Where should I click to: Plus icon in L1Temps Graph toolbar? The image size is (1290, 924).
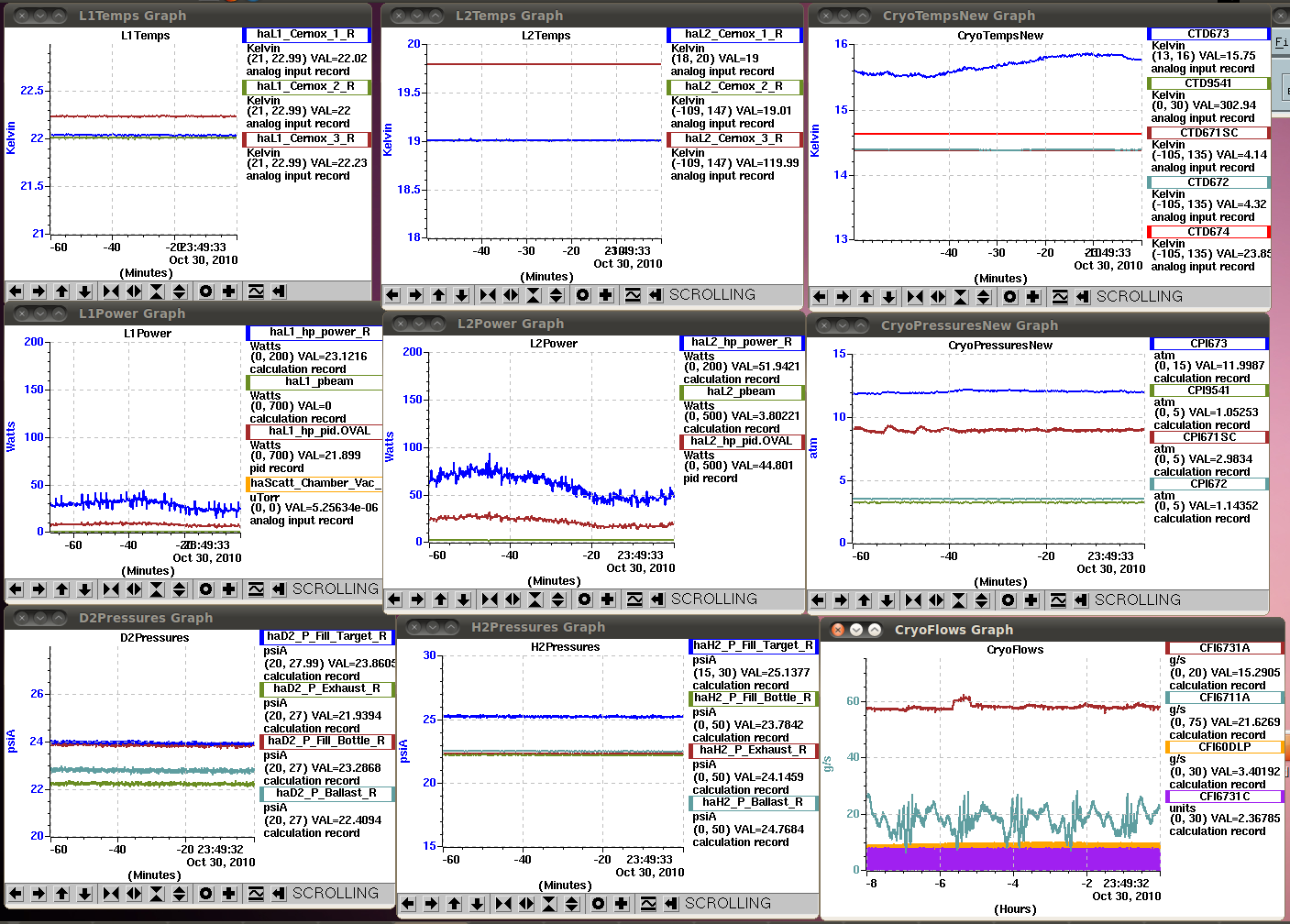(229, 291)
